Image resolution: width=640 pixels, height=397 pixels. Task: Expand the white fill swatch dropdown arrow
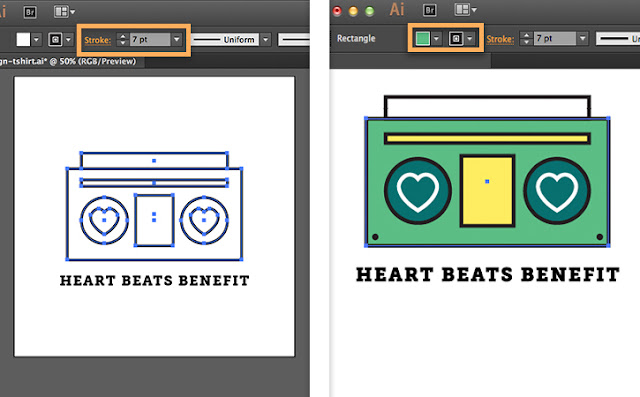(36, 40)
